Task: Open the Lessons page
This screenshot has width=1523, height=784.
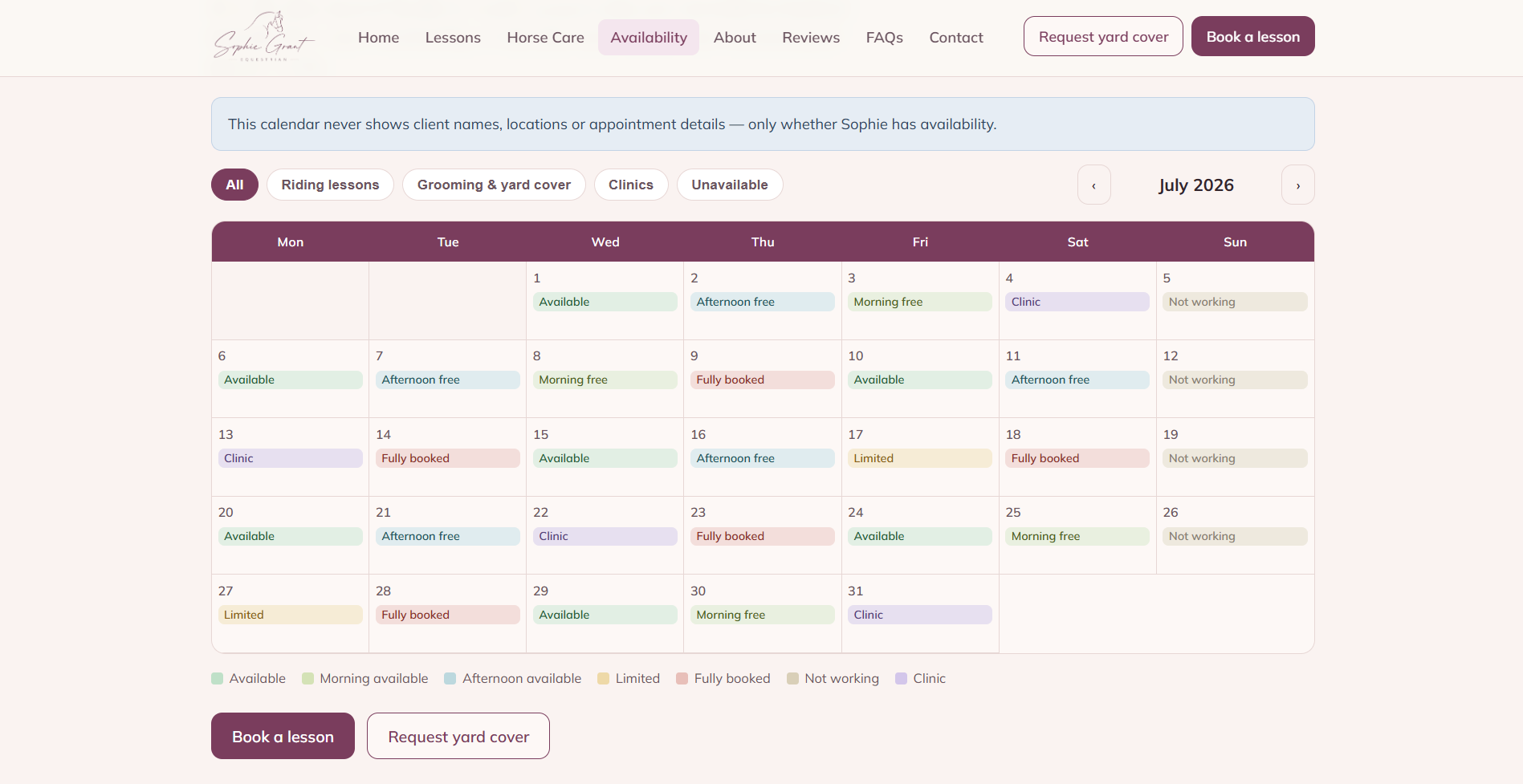Action: [453, 37]
